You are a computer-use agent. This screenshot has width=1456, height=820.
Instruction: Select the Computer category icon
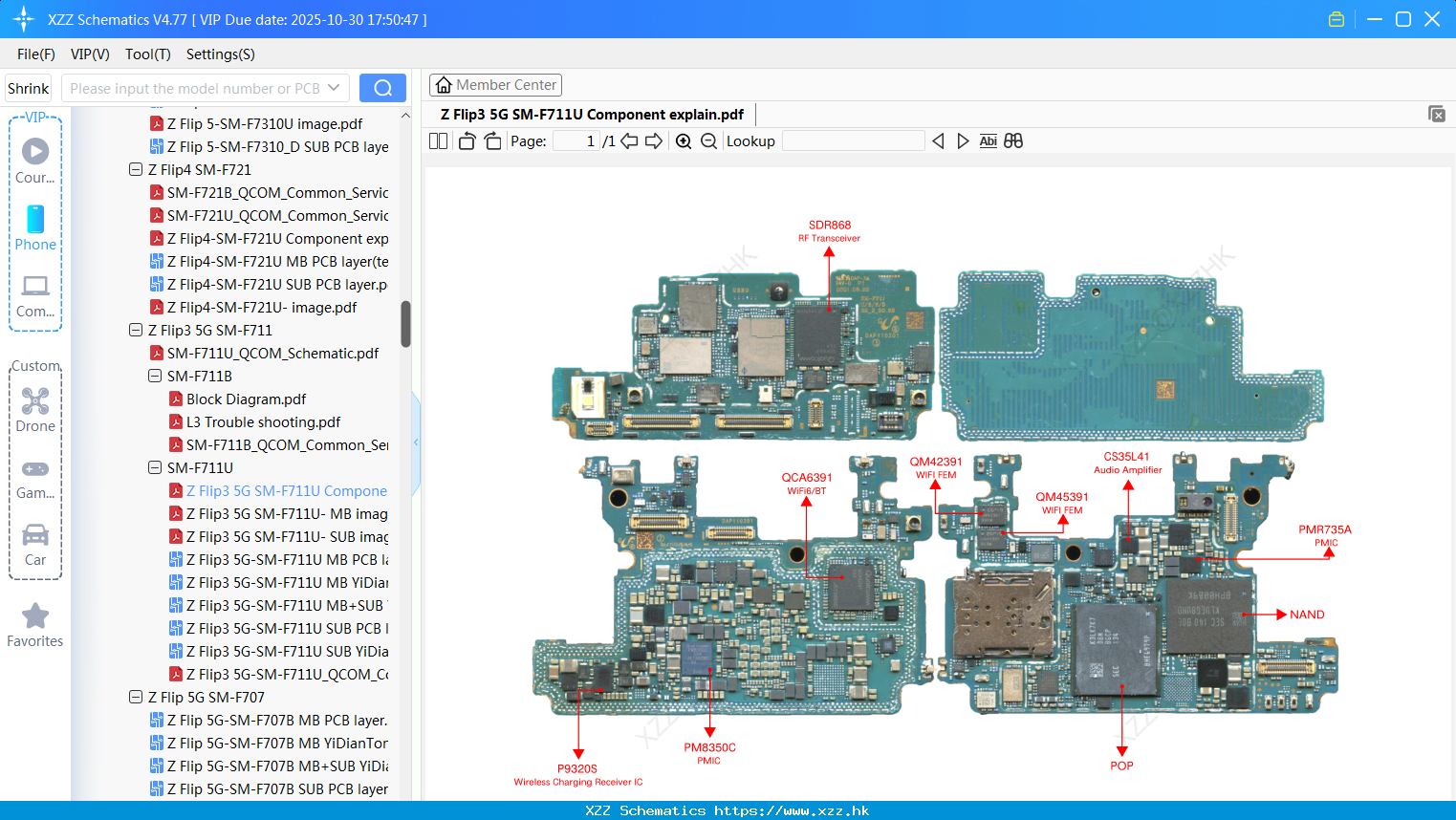(35, 295)
